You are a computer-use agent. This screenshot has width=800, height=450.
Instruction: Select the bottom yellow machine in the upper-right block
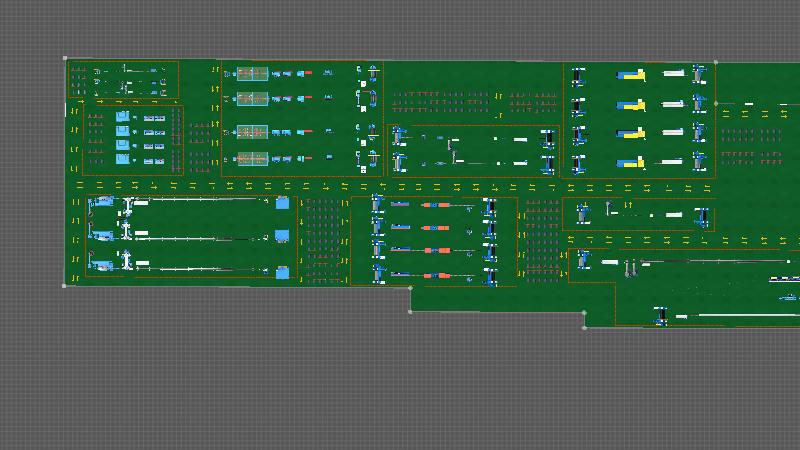(x=631, y=162)
